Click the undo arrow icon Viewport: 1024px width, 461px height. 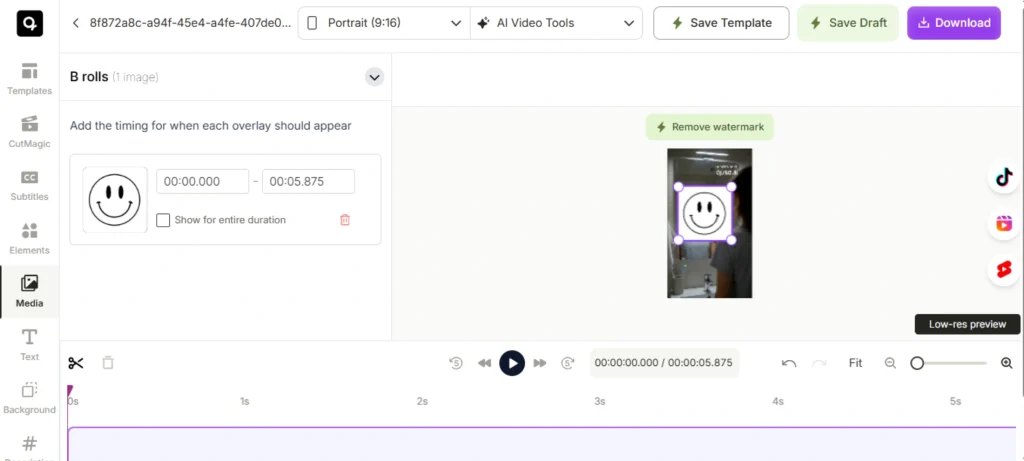pos(789,363)
